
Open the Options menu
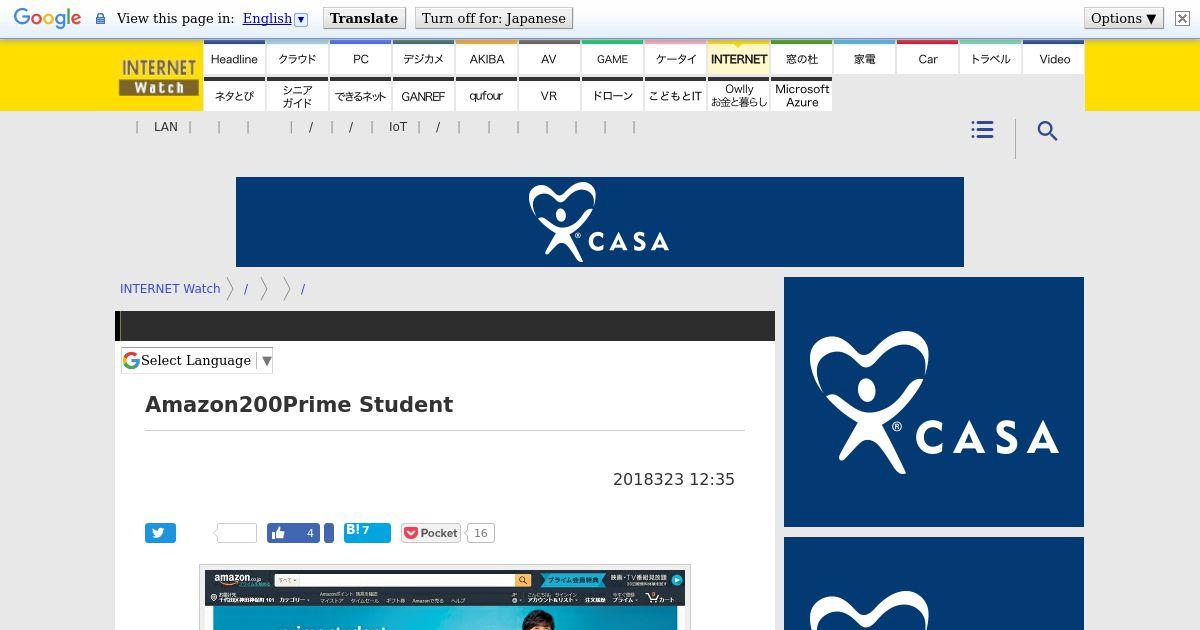[x=1124, y=18]
